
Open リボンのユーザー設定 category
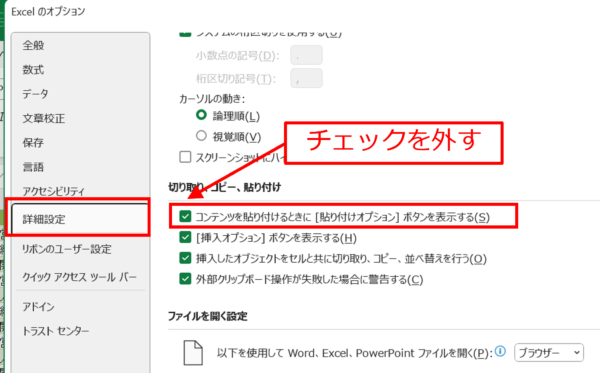pos(67,249)
